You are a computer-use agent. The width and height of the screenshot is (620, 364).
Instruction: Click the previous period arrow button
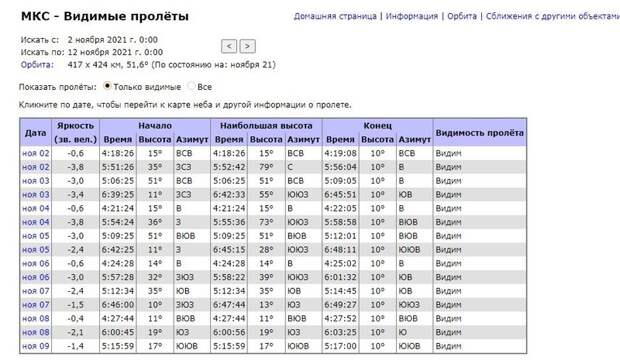coord(229,46)
